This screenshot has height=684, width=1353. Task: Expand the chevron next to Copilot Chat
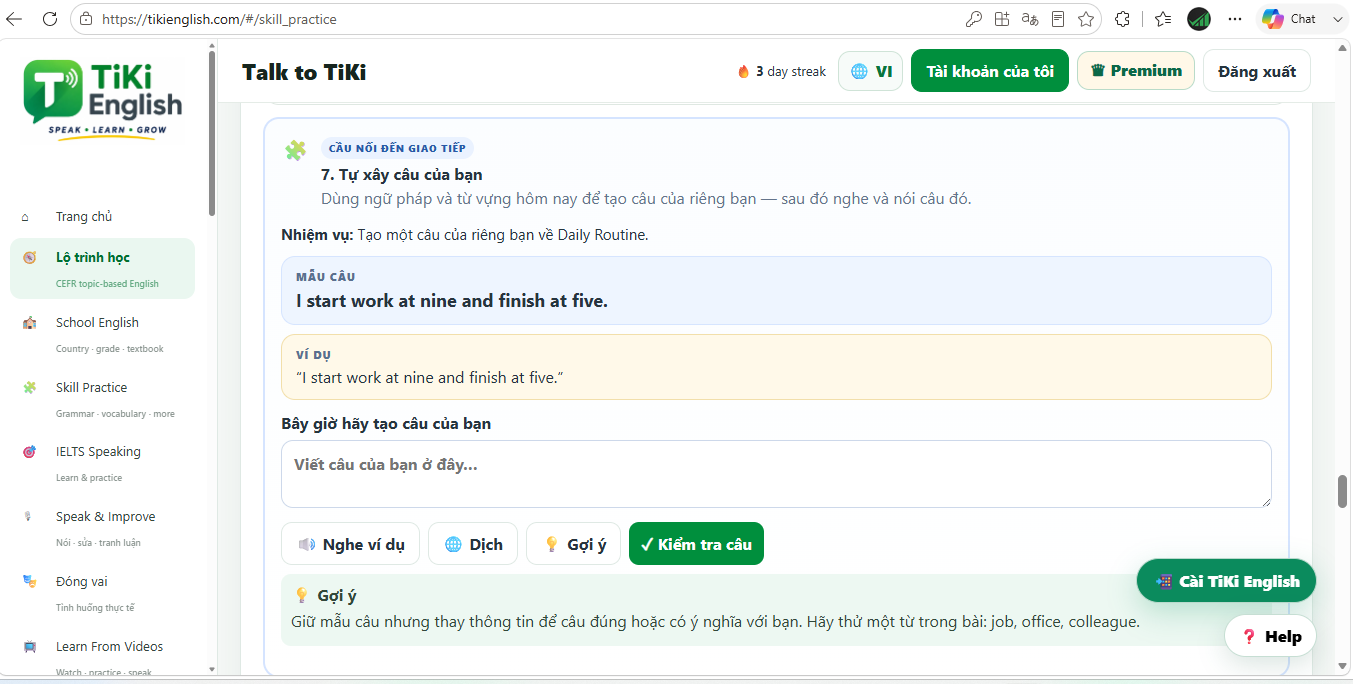coord(1338,19)
